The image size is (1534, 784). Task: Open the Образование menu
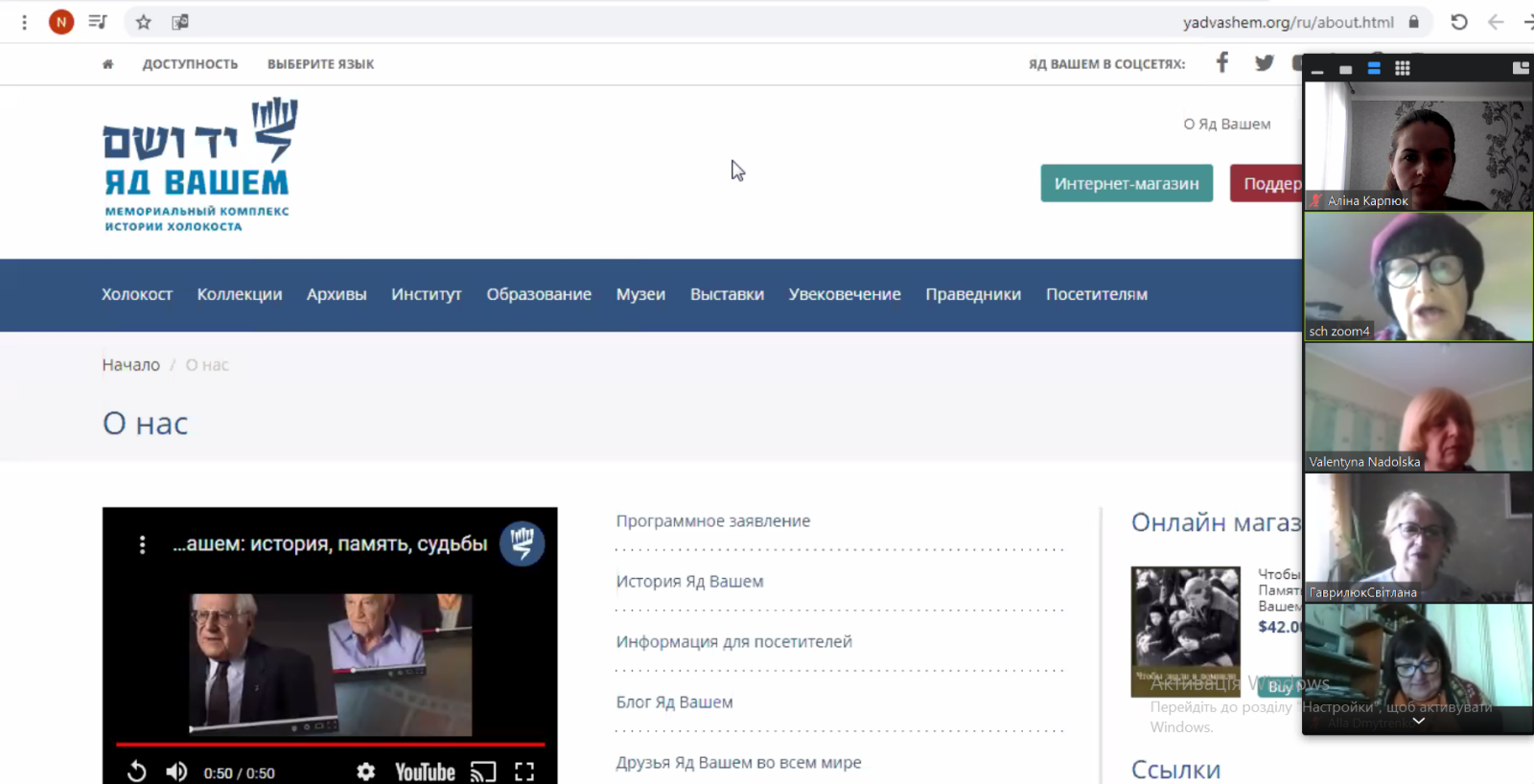pyautogui.click(x=539, y=294)
